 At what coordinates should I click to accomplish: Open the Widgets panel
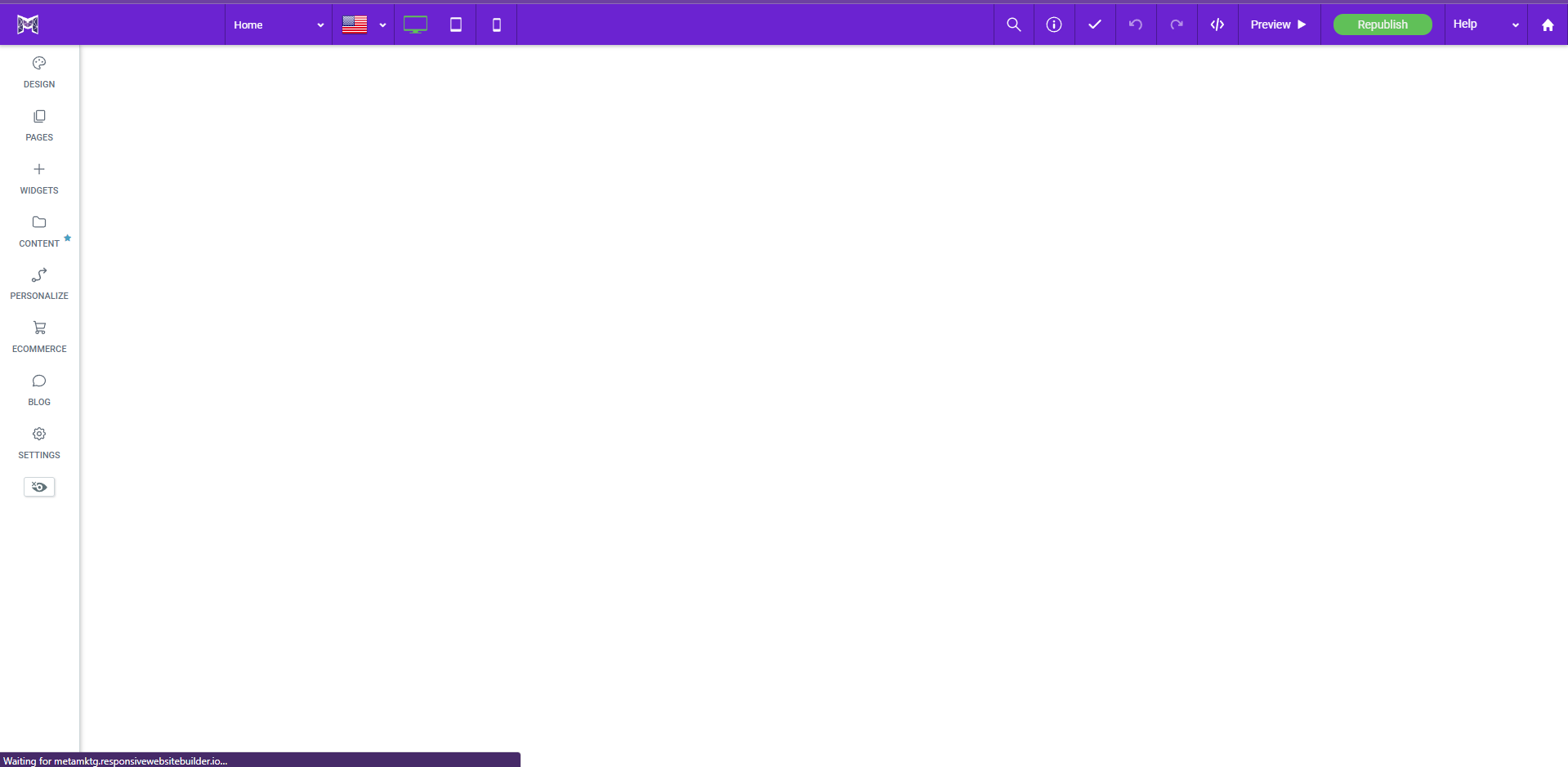(x=38, y=178)
